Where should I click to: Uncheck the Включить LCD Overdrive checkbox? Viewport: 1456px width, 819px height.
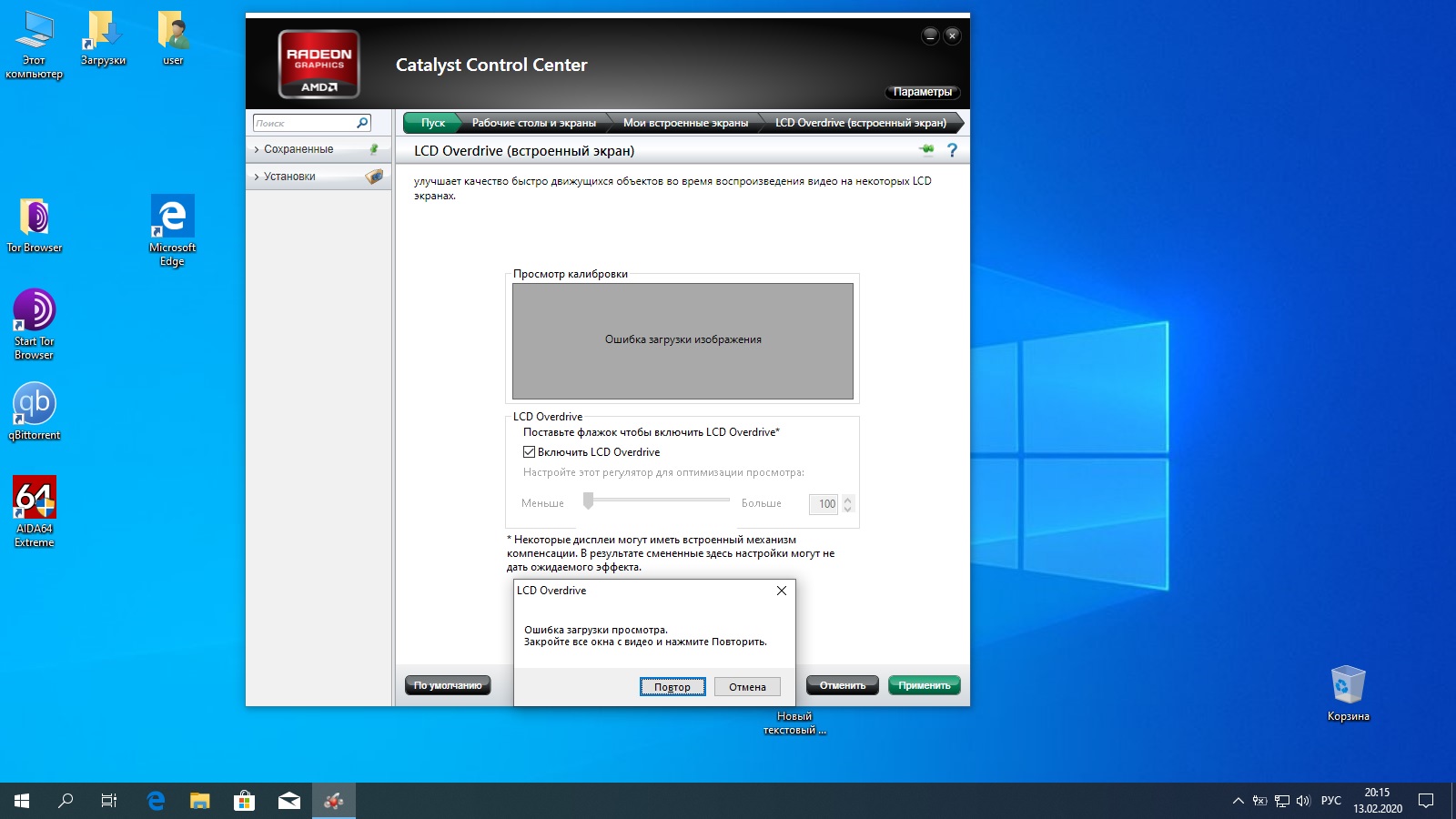click(x=529, y=451)
